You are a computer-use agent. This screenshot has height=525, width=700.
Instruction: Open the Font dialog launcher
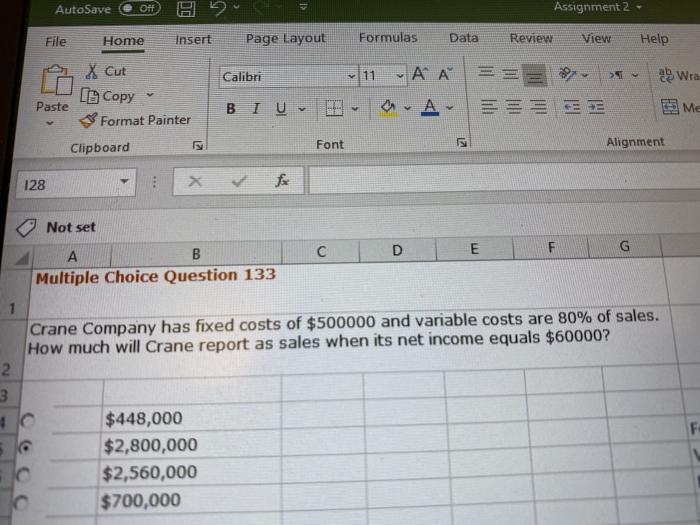(462, 143)
